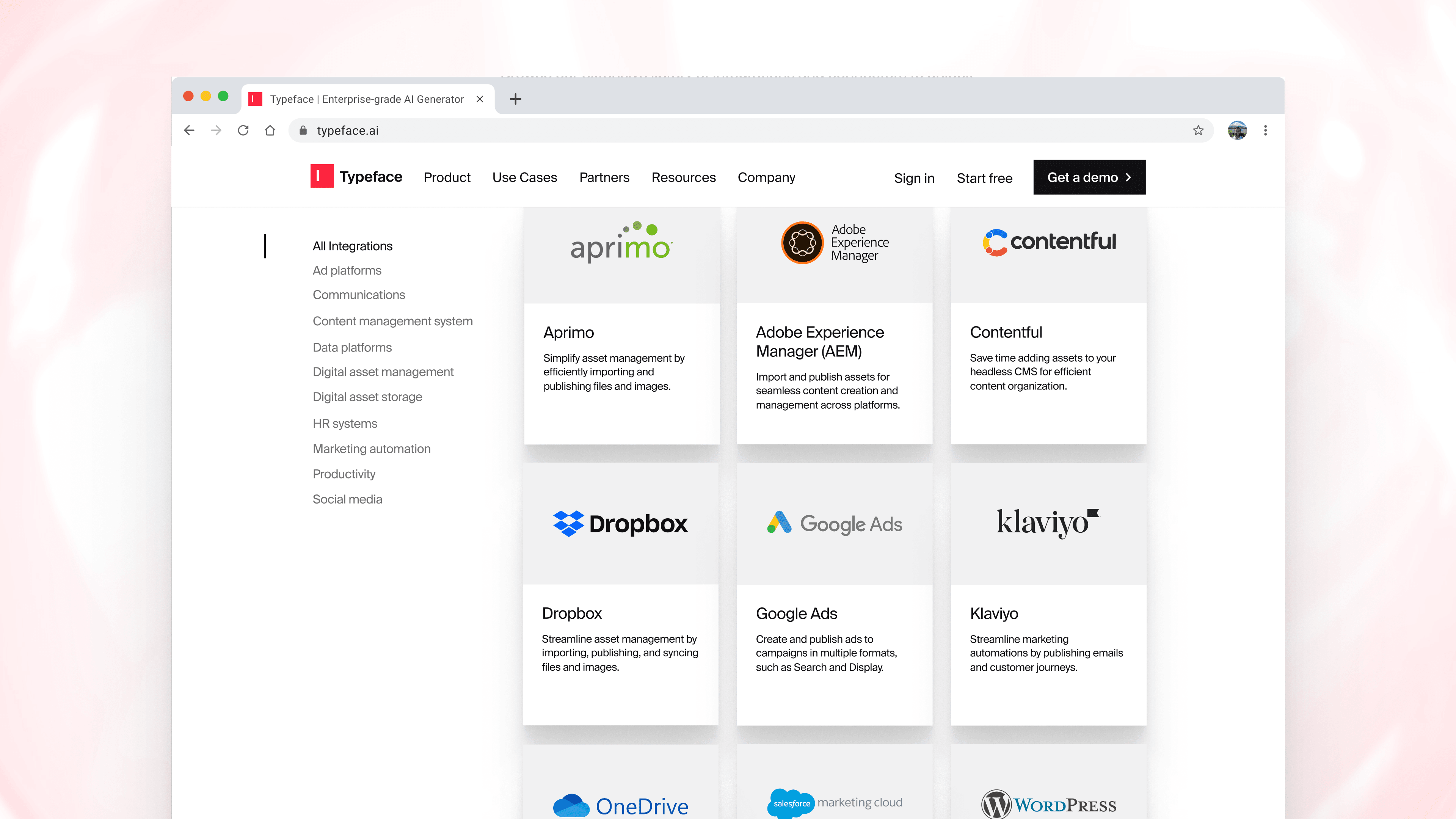Click the Adobe Experience Manager icon
Viewport: 1456px width, 819px height.
point(800,243)
